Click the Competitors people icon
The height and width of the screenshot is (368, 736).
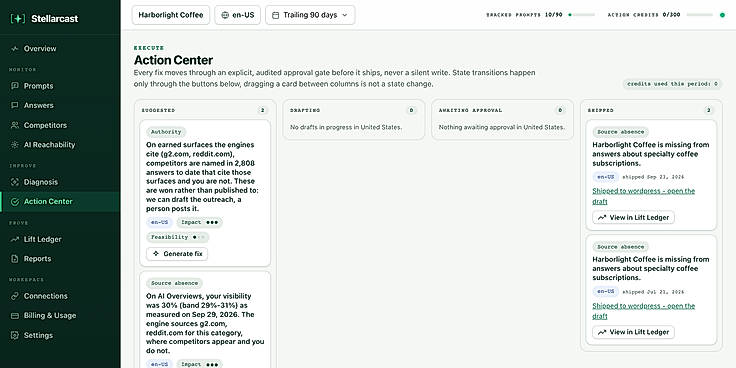(15, 125)
